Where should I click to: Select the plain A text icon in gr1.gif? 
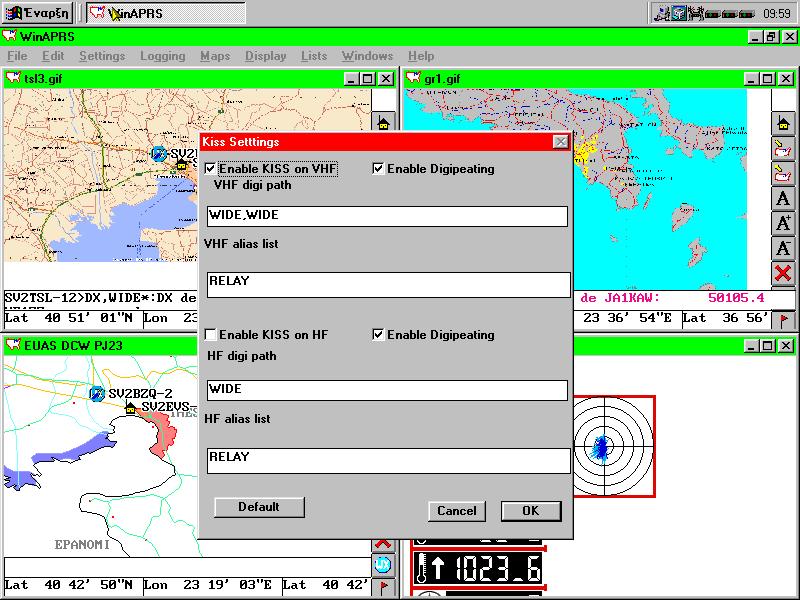pyautogui.click(x=783, y=198)
